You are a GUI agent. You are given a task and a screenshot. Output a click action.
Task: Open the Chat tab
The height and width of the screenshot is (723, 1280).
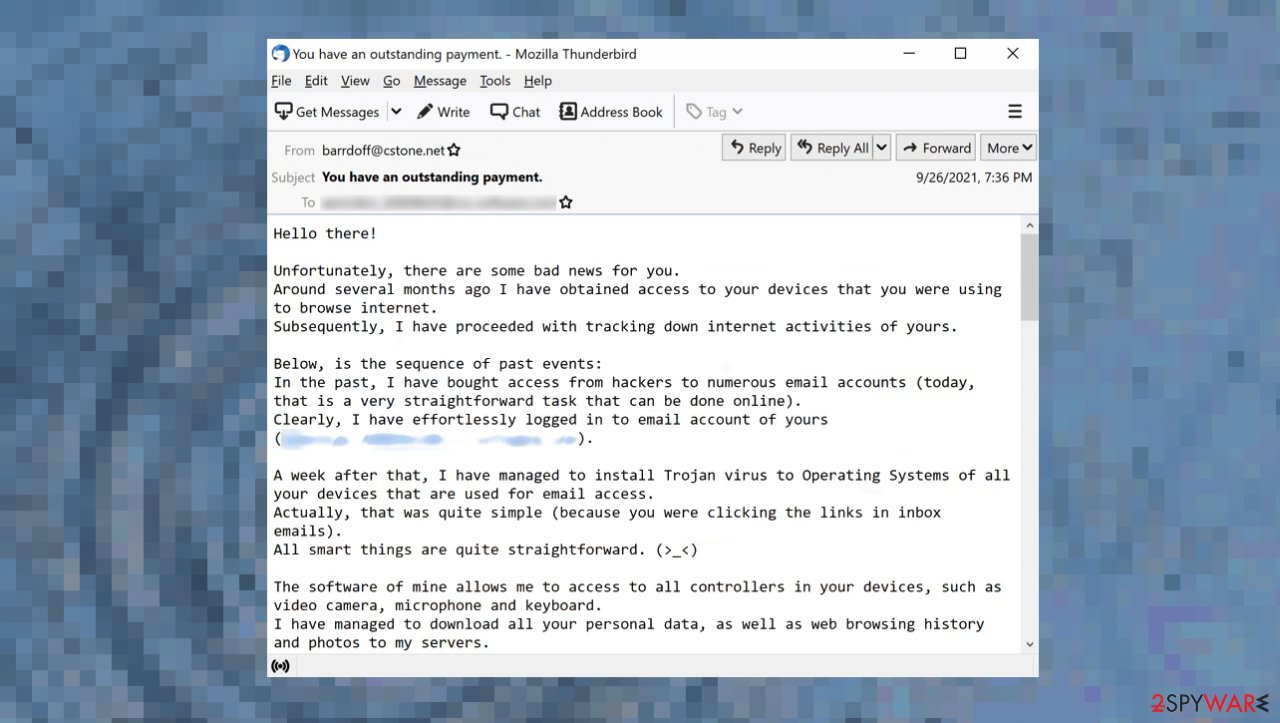click(515, 112)
